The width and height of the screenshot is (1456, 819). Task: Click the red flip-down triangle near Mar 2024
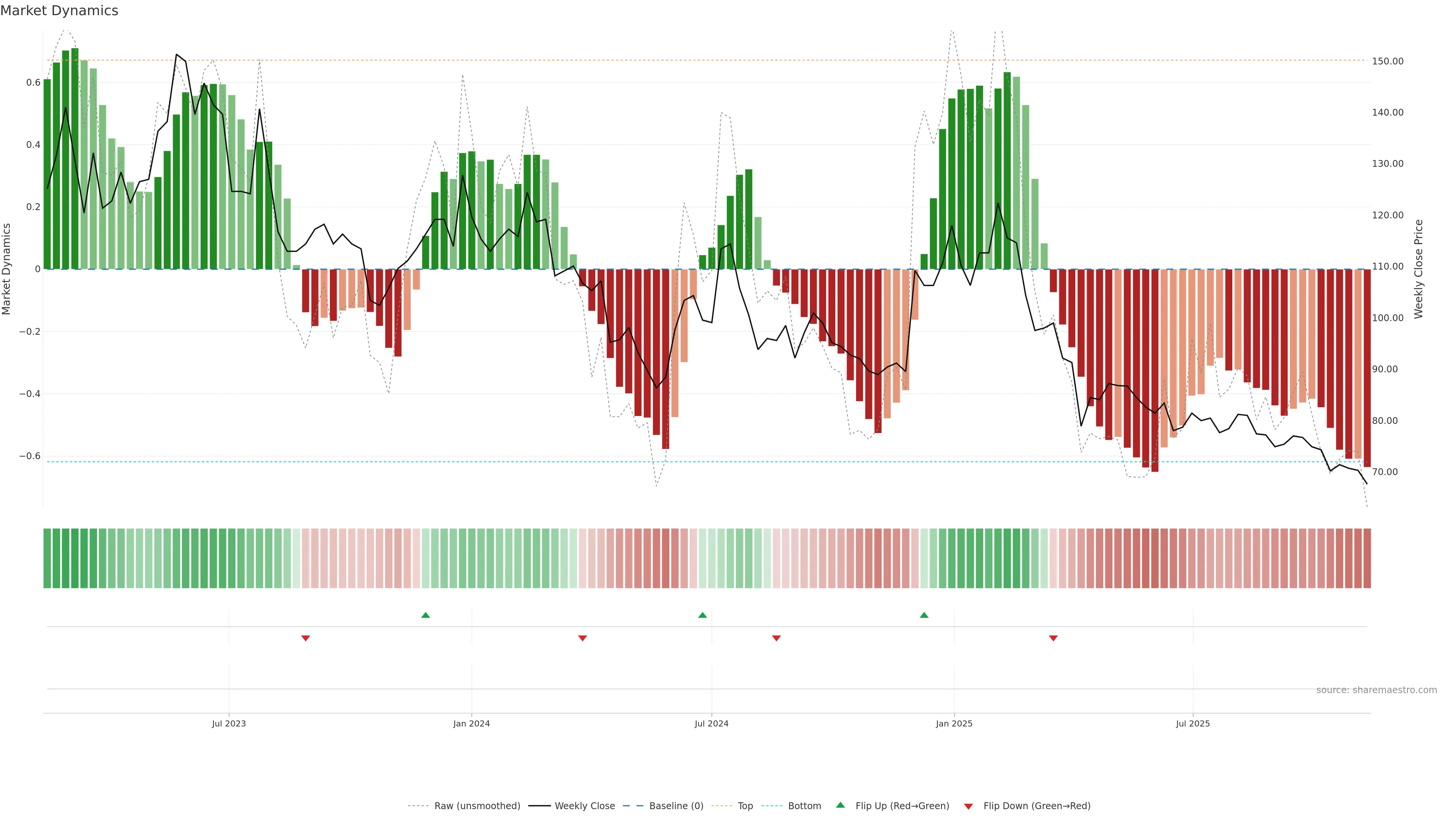point(582,638)
